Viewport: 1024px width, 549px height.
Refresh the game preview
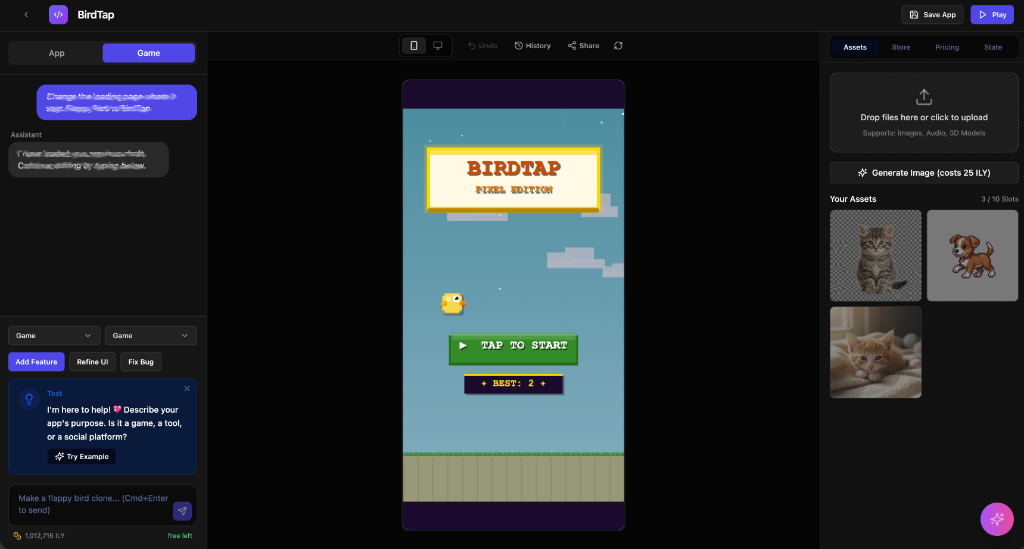pyautogui.click(x=618, y=46)
